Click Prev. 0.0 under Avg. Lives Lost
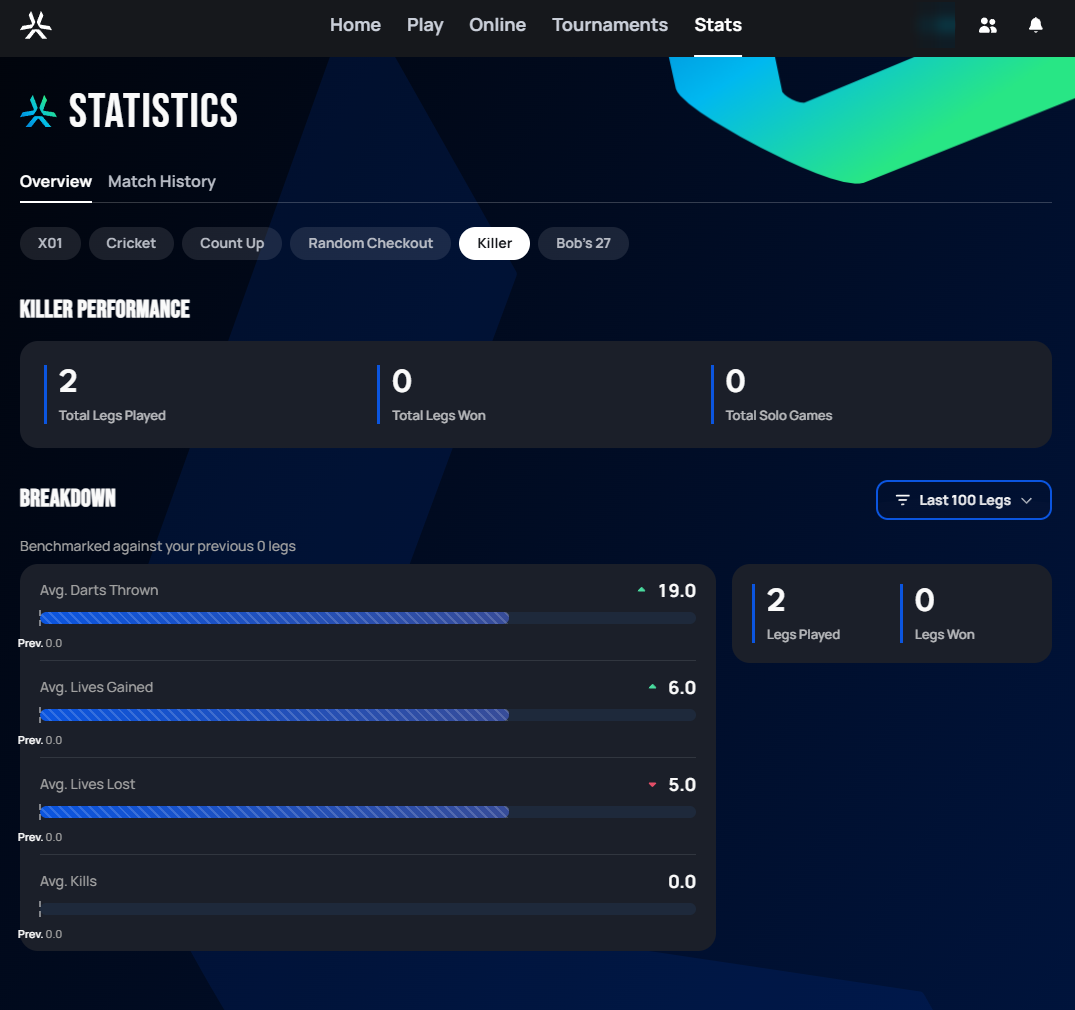 pyautogui.click(x=40, y=837)
